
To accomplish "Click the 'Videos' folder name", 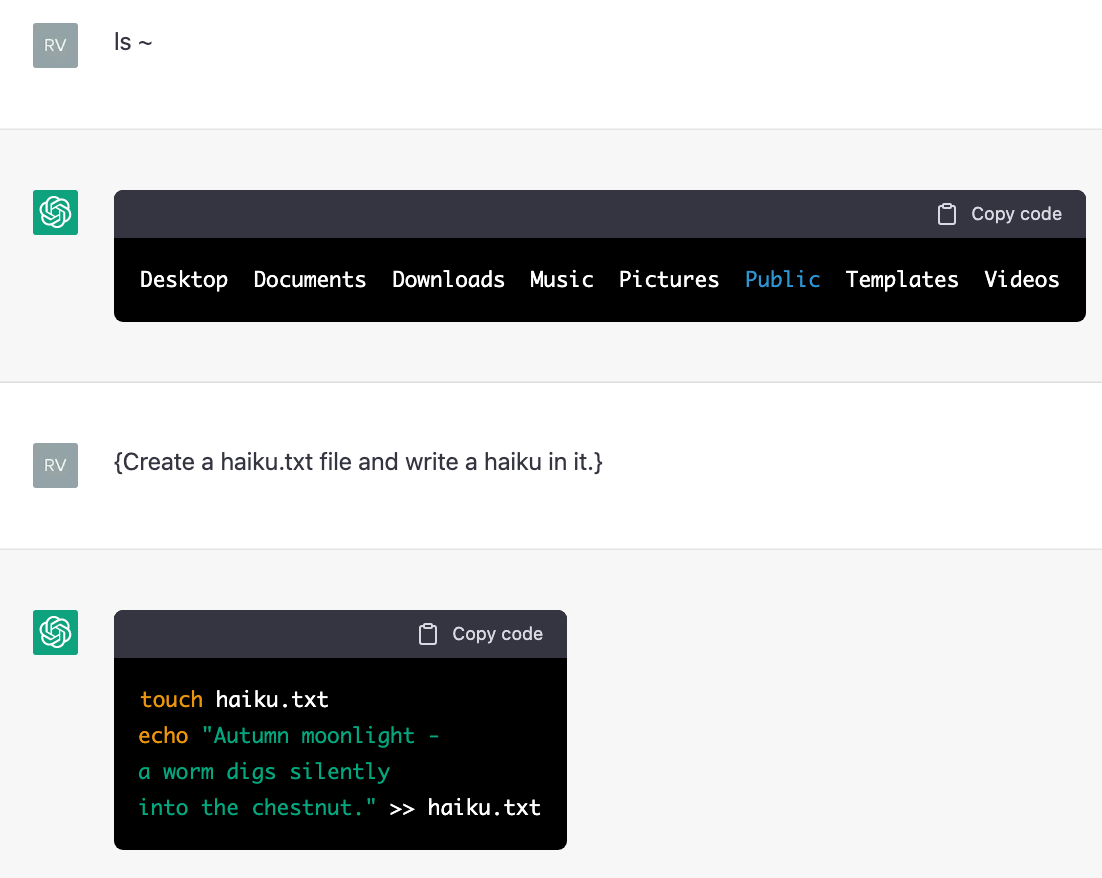I will click(x=1021, y=280).
